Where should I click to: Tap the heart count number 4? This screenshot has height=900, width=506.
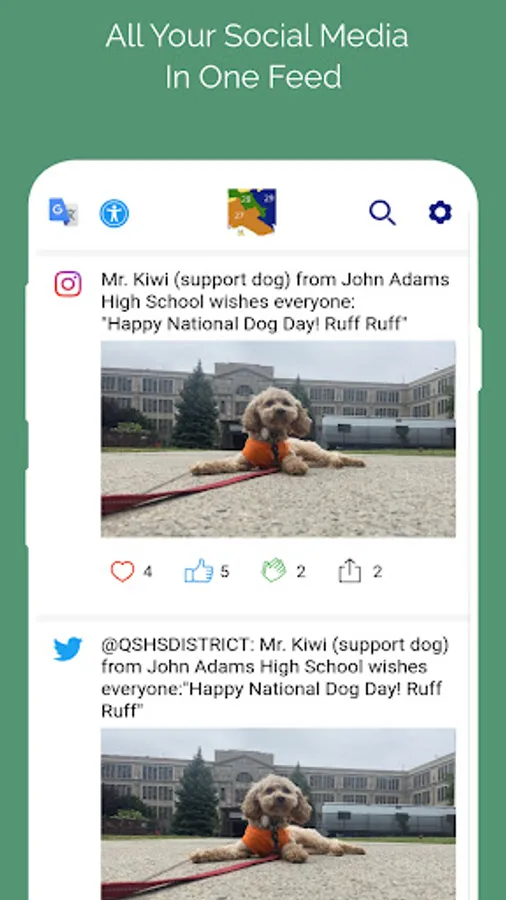tap(147, 572)
